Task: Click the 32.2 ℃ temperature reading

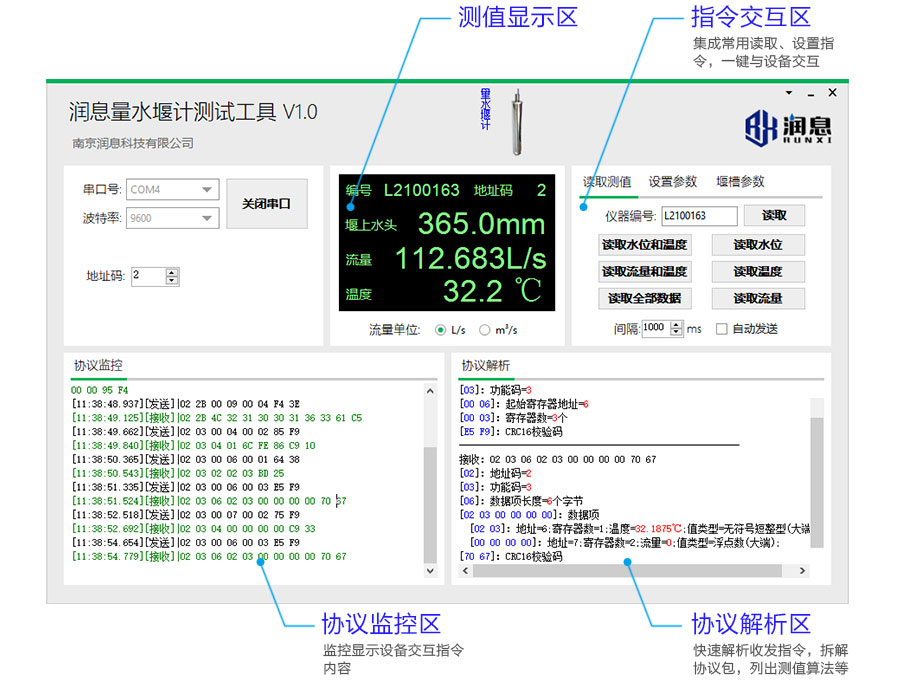Action: [x=492, y=290]
